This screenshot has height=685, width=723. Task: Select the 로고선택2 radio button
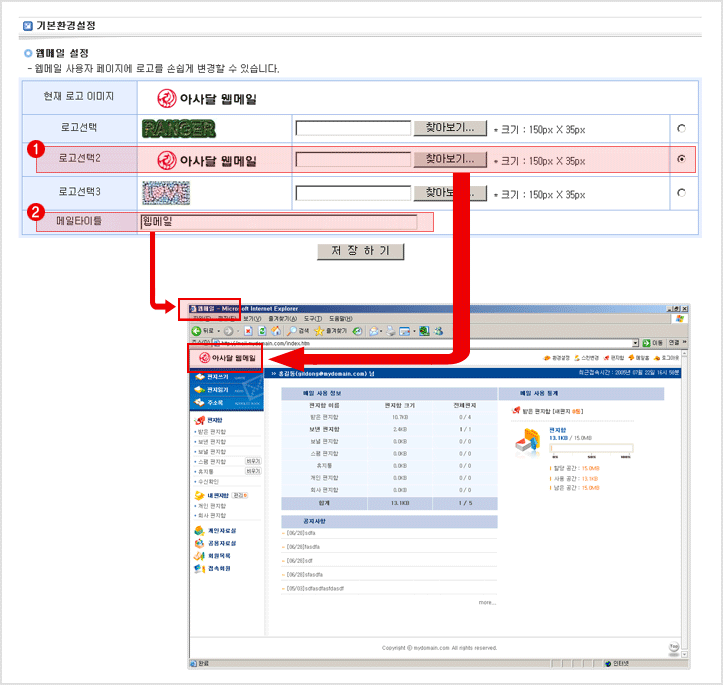point(681,159)
